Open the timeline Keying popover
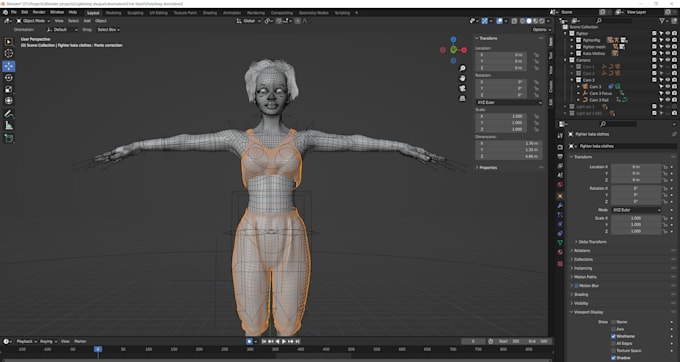 click(x=48, y=342)
